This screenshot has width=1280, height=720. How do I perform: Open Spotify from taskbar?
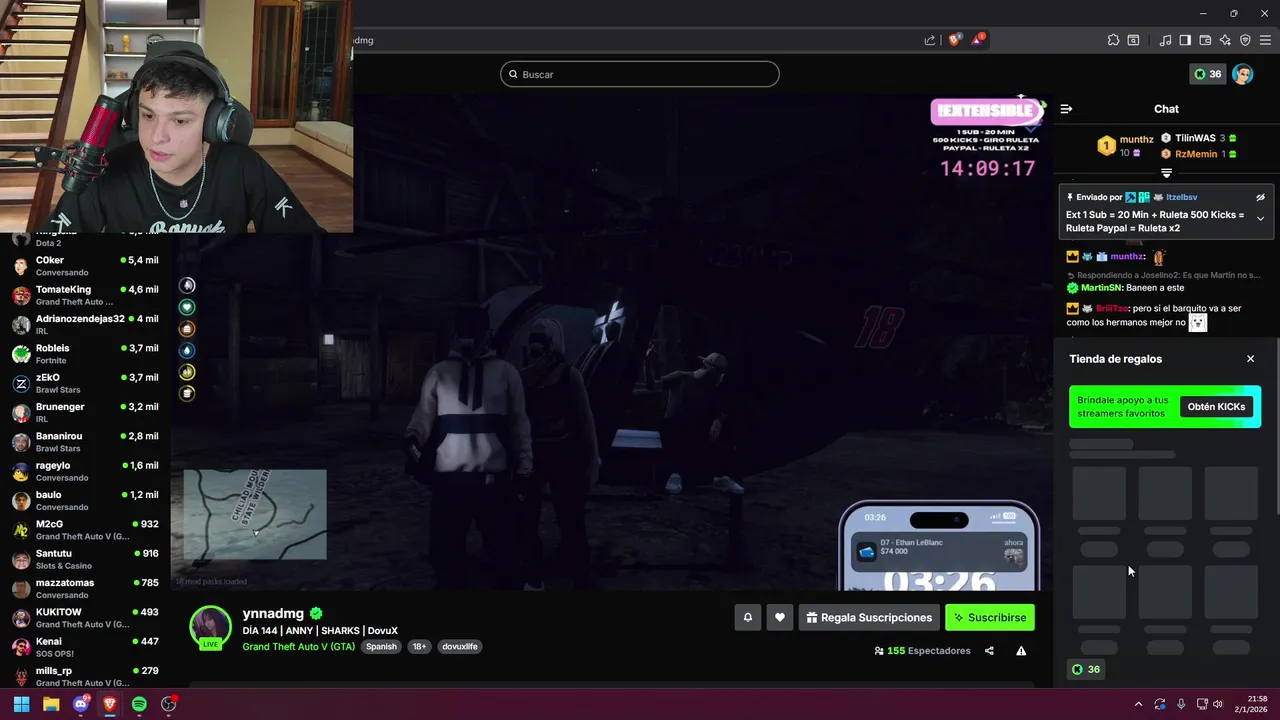point(139,704)
